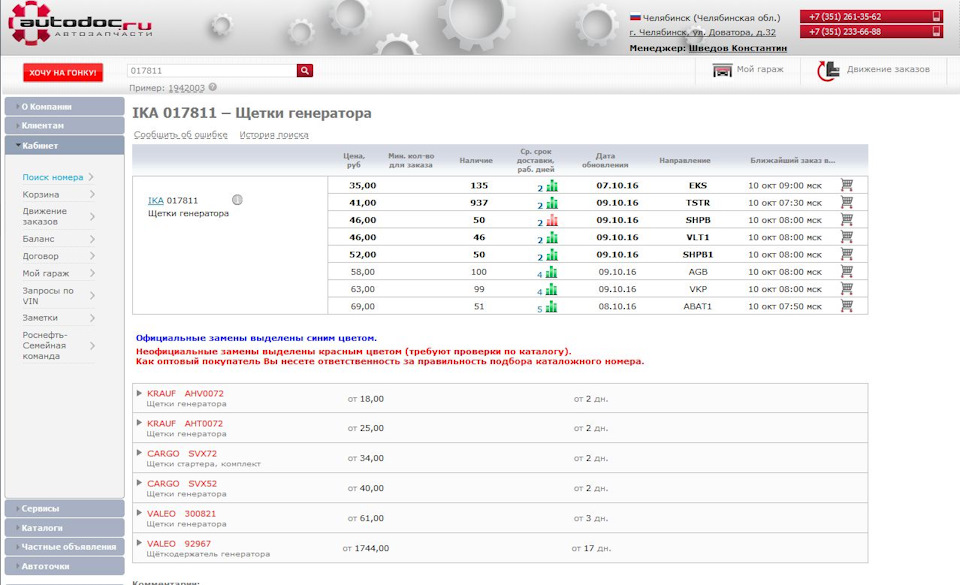Viewport: 960px width, 585px height.
Task: Add EKS 35,00 offer to cart
Action: tap(847, 185)
